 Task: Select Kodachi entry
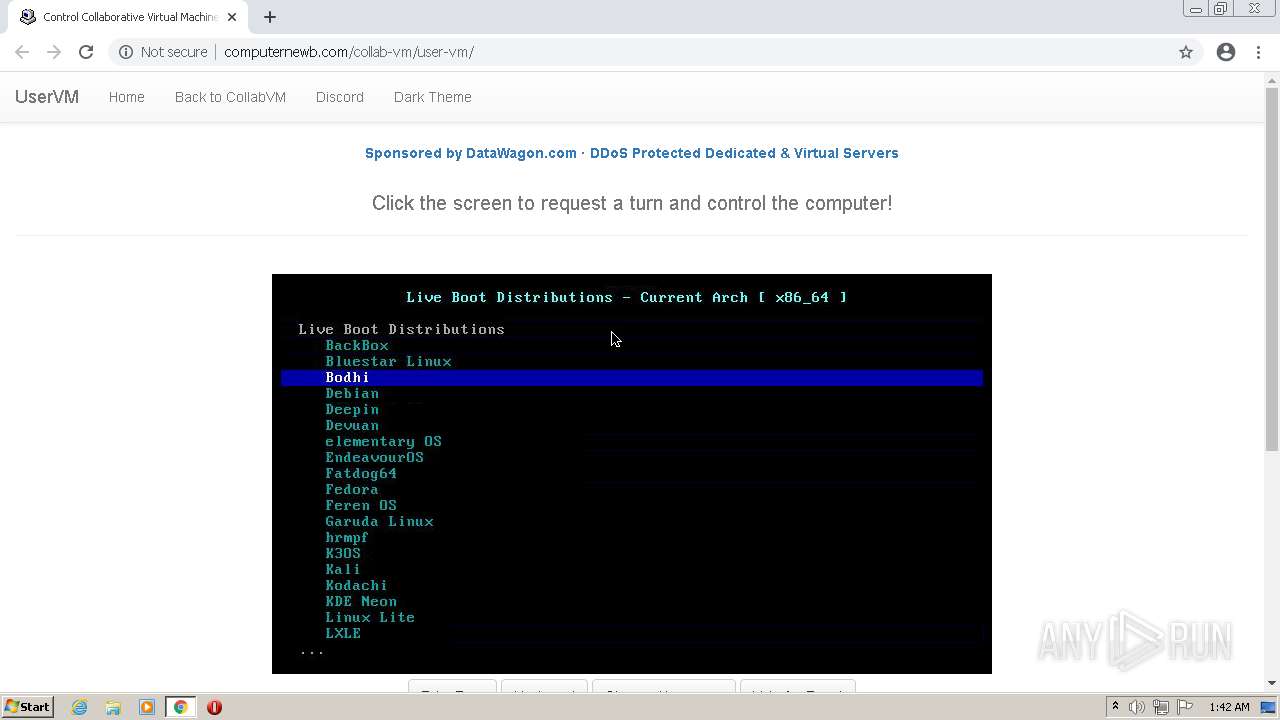[x=356, y=585]
